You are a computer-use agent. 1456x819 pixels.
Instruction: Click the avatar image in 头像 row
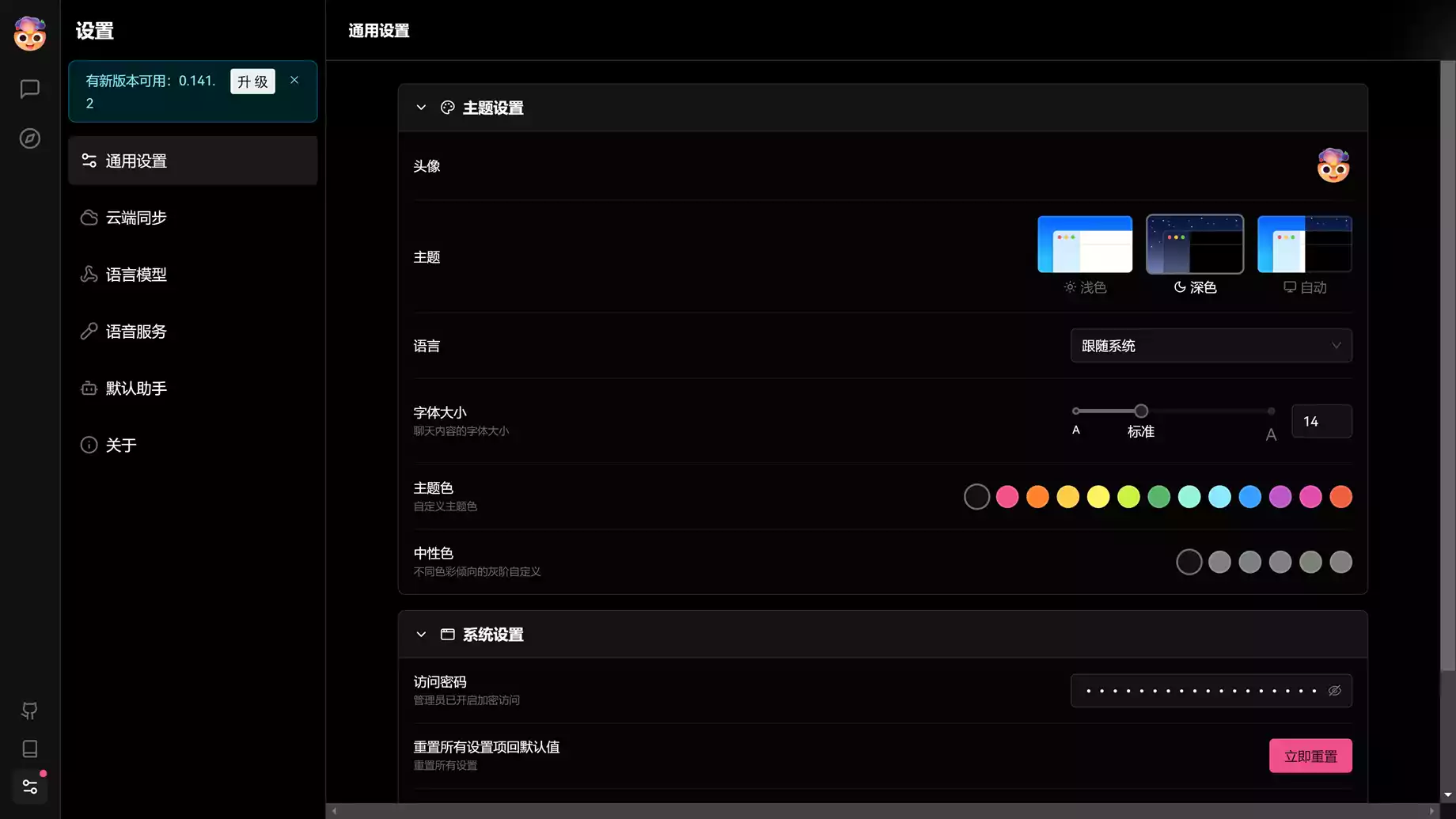pos(1333,165)
